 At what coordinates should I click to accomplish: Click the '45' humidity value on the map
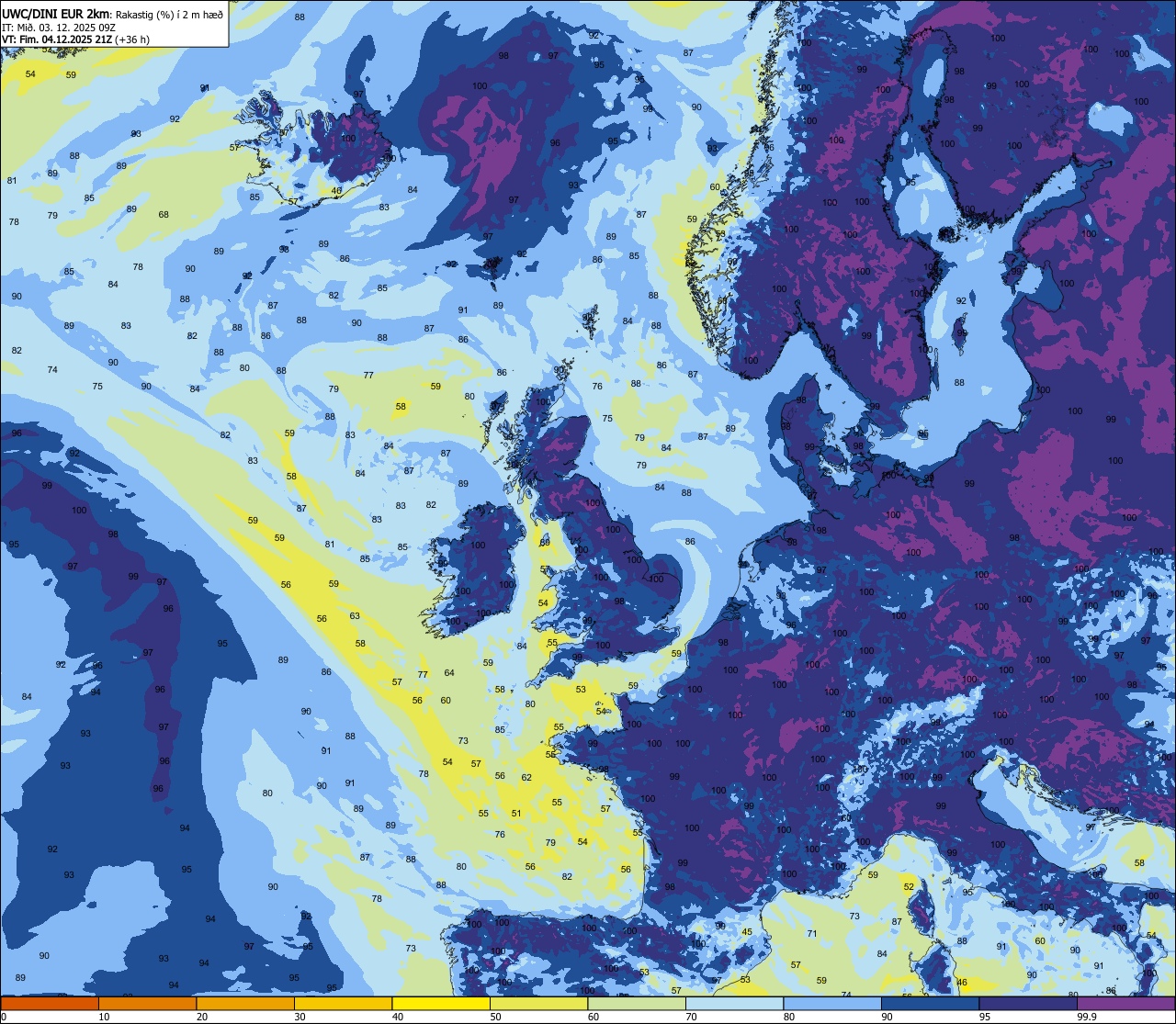point(747,932)
